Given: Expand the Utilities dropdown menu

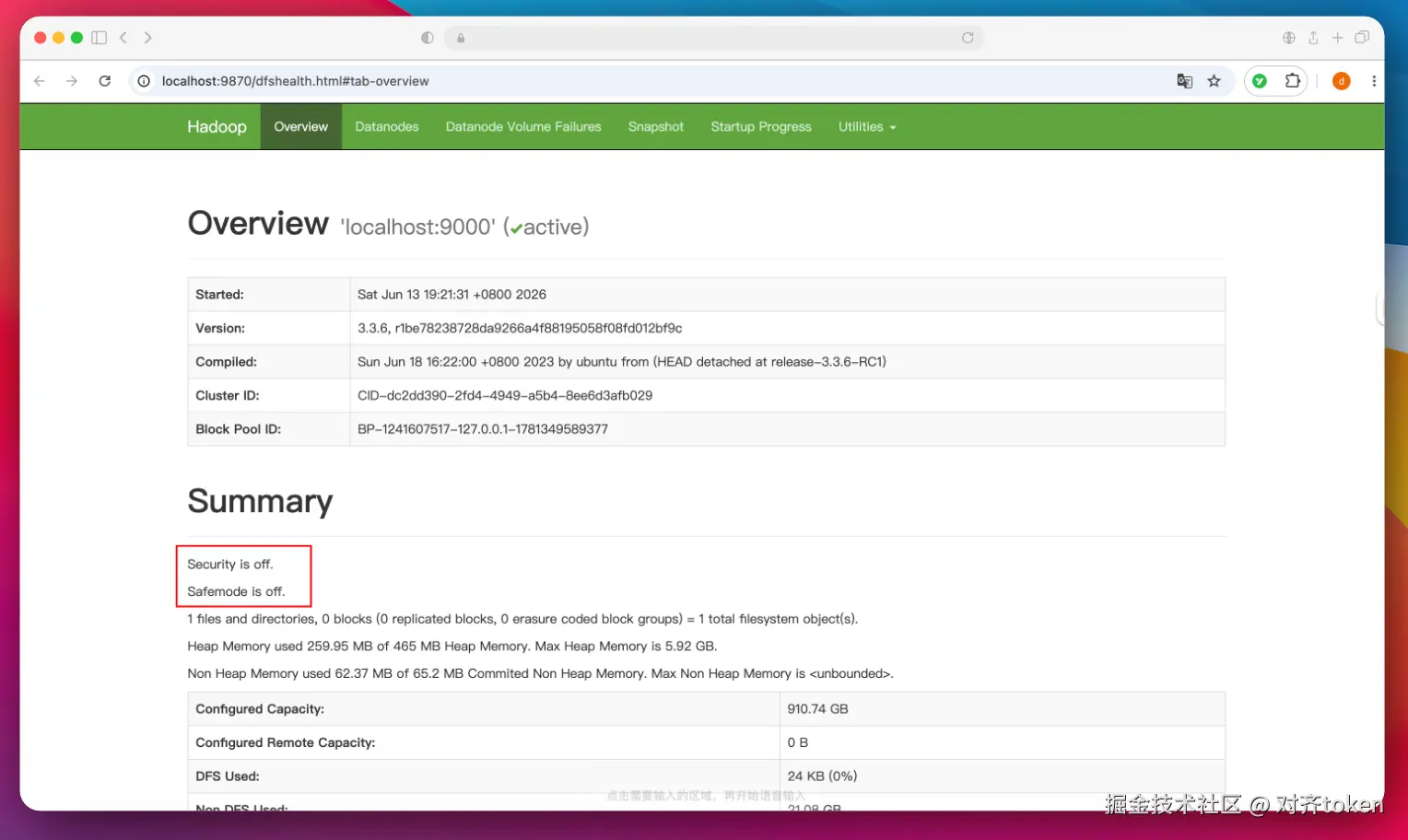Looking at the screenshot, I should (x=867, y=126).
